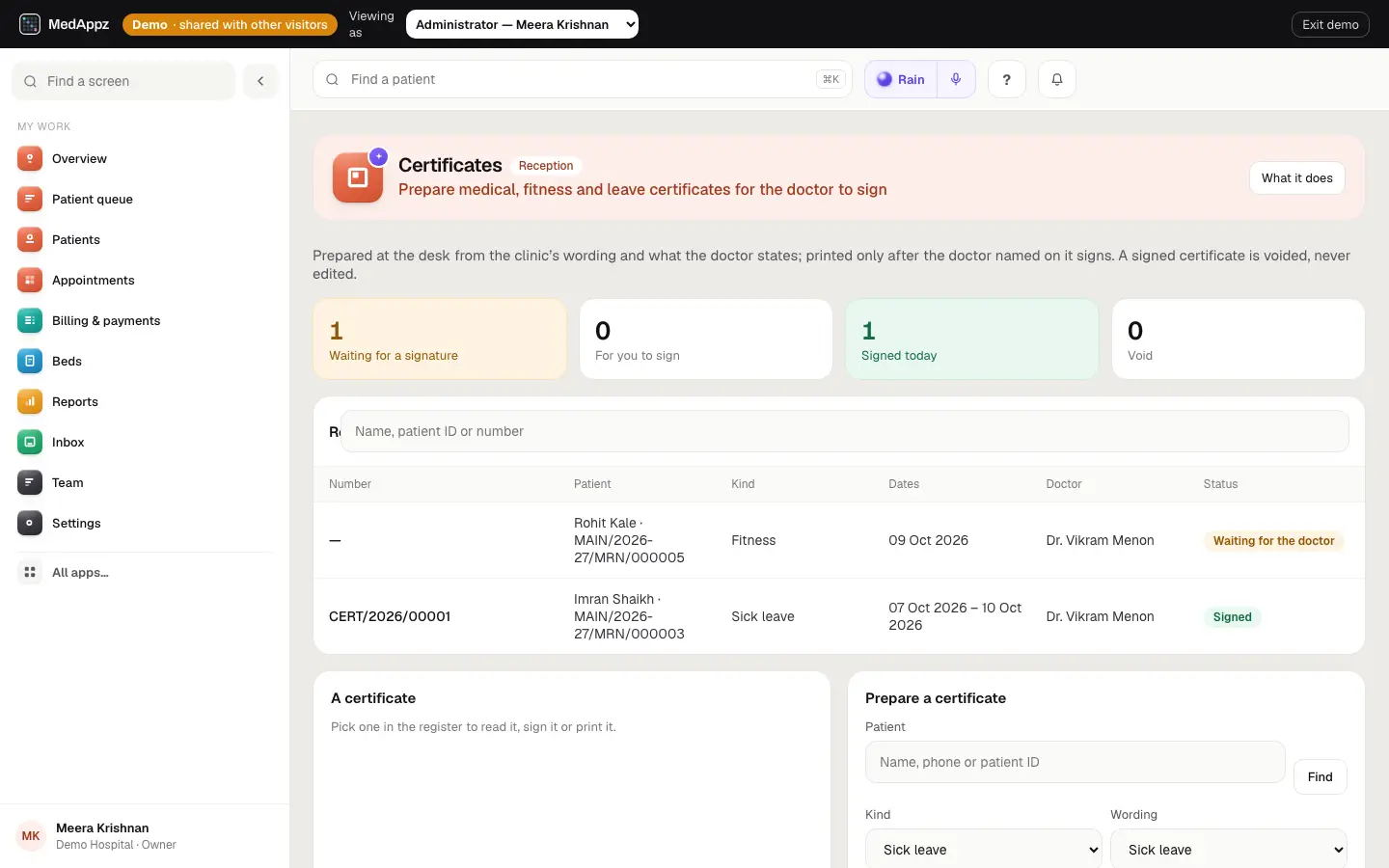Click the Exit demo button

click(x=1330, y=24)
